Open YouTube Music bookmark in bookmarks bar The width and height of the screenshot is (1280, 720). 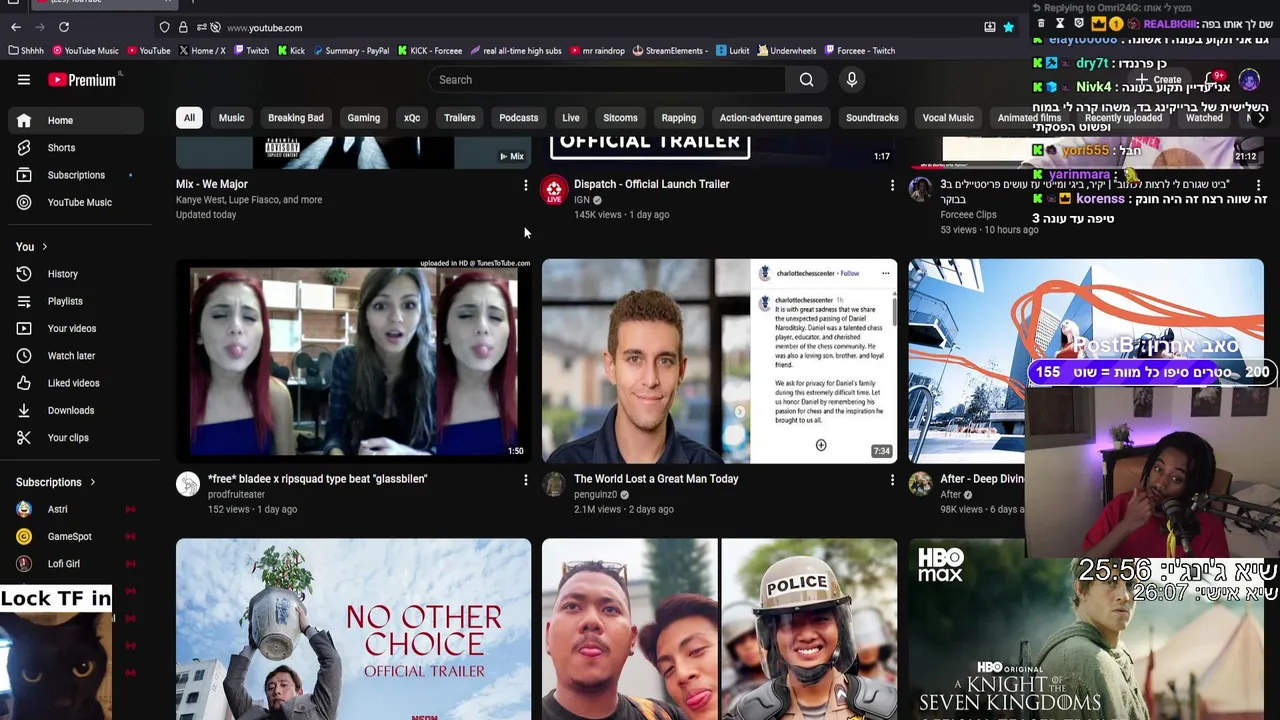click(x=86, y=51)
